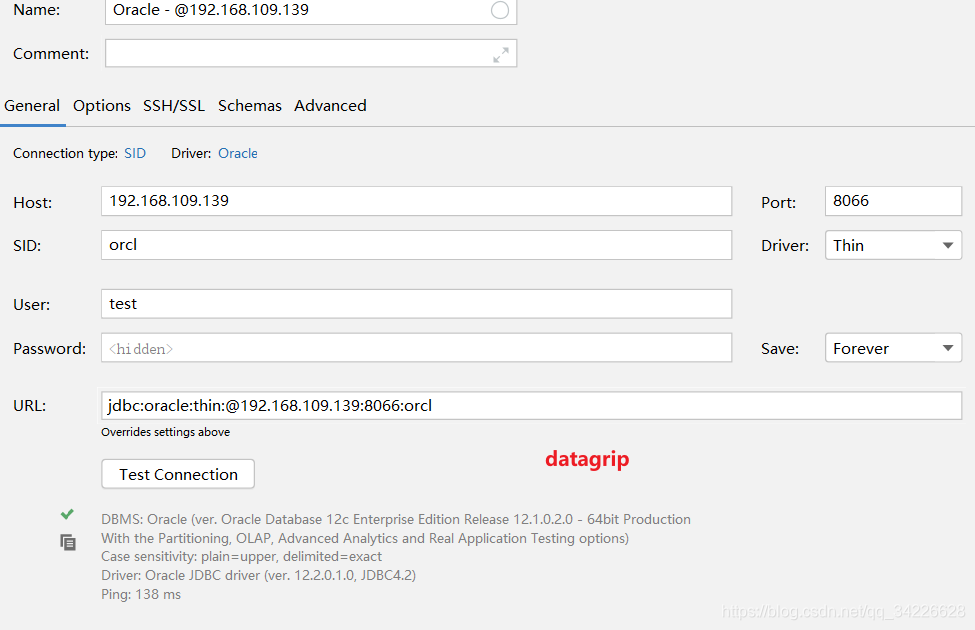The image size is (975, 630).
Task: Copy test results to clipboard
Action: click(67, 542)
